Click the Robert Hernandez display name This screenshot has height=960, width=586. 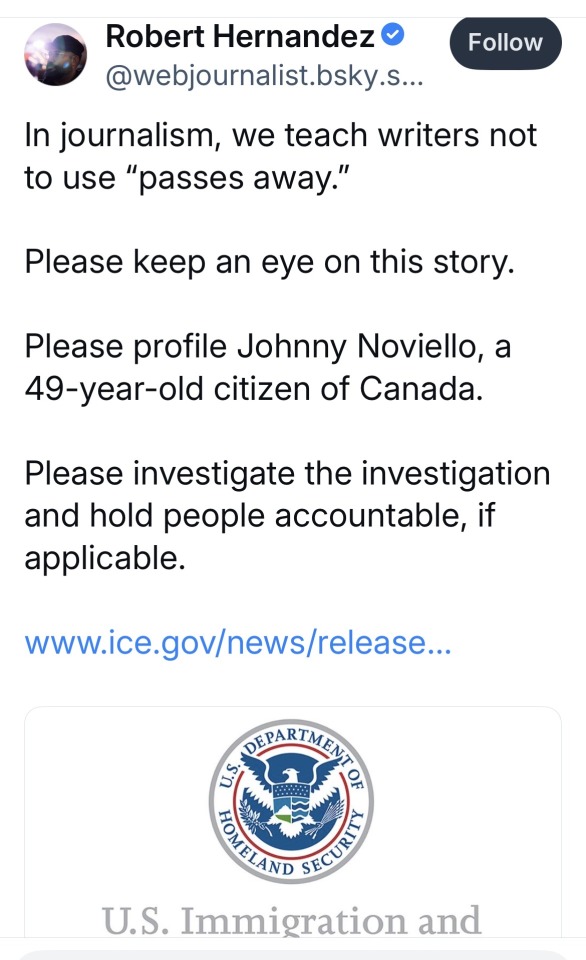[240, 36]
